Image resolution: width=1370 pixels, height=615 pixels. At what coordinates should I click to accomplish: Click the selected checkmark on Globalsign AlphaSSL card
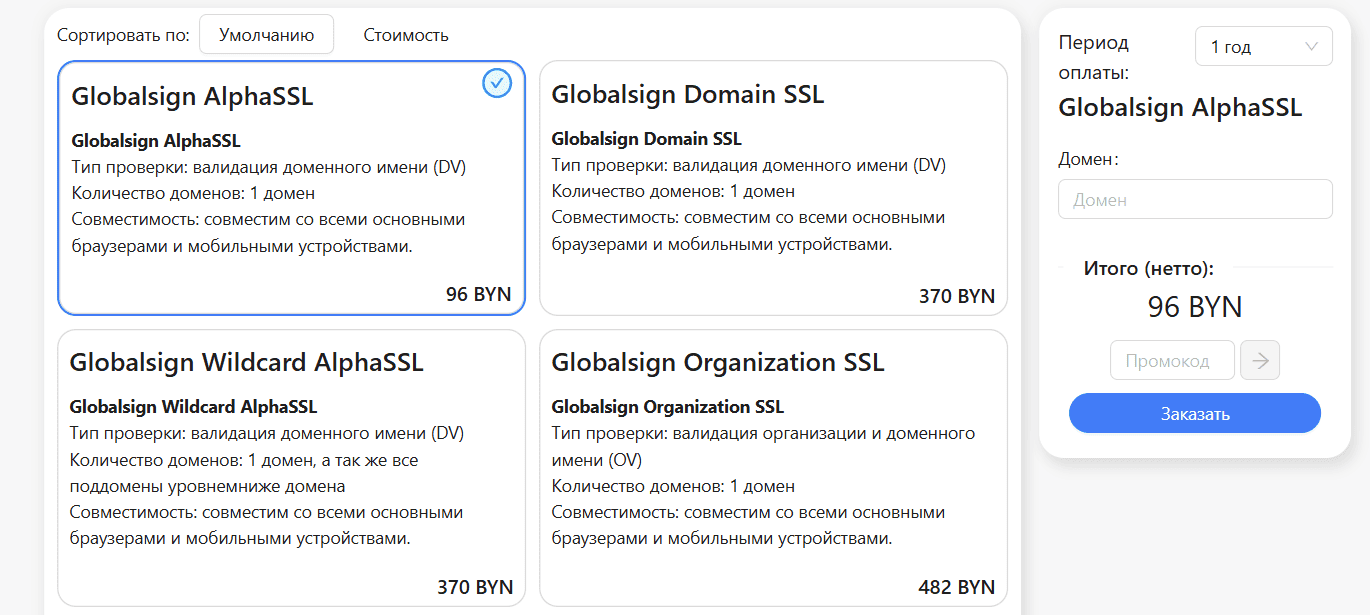(497, 83)
